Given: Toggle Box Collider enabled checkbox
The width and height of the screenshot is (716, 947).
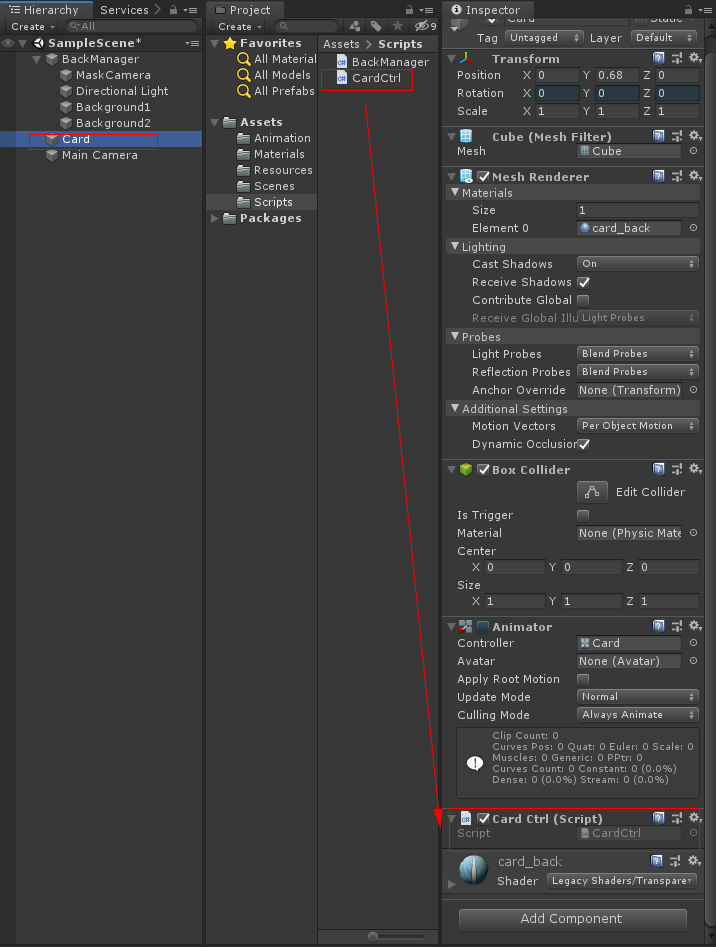Looking at the screenshot, I should (484, 469).
